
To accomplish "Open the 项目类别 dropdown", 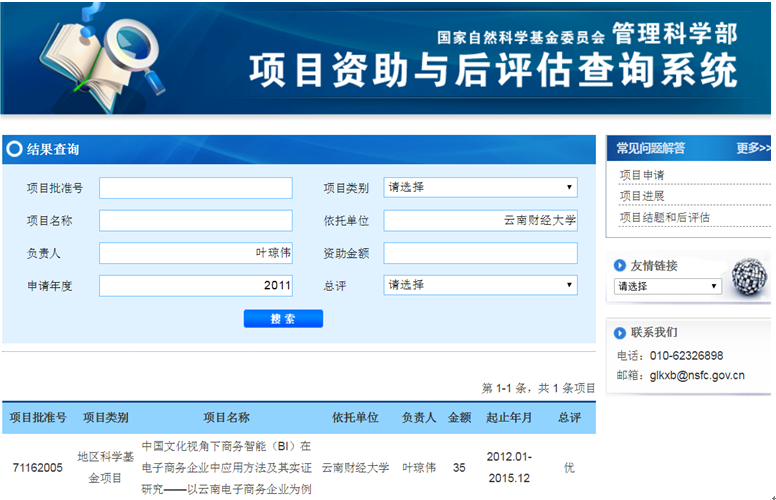I will [x=480, y=188].
